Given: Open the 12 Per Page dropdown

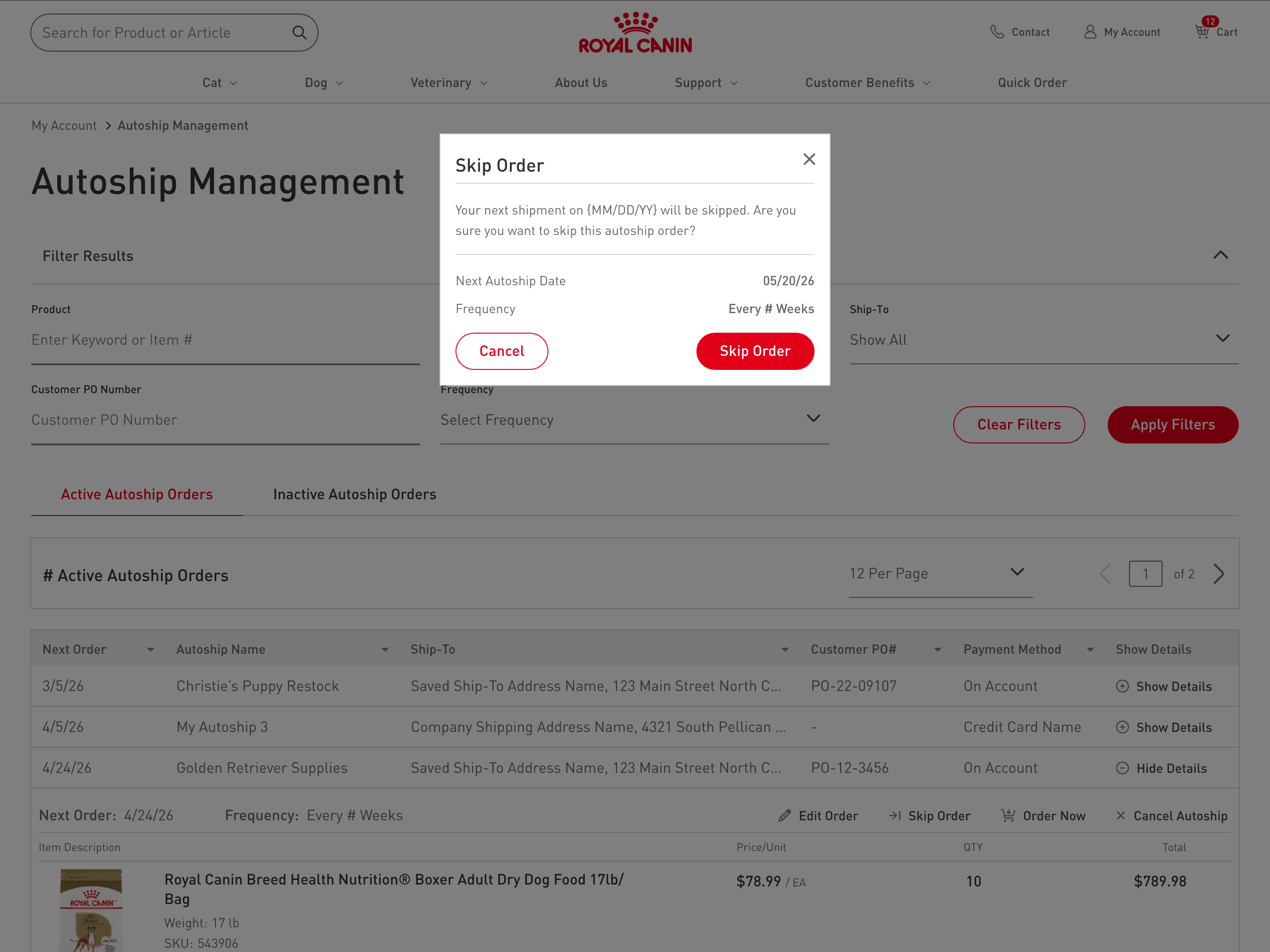Looking at the screenshot, I should (x=941, y=574).
